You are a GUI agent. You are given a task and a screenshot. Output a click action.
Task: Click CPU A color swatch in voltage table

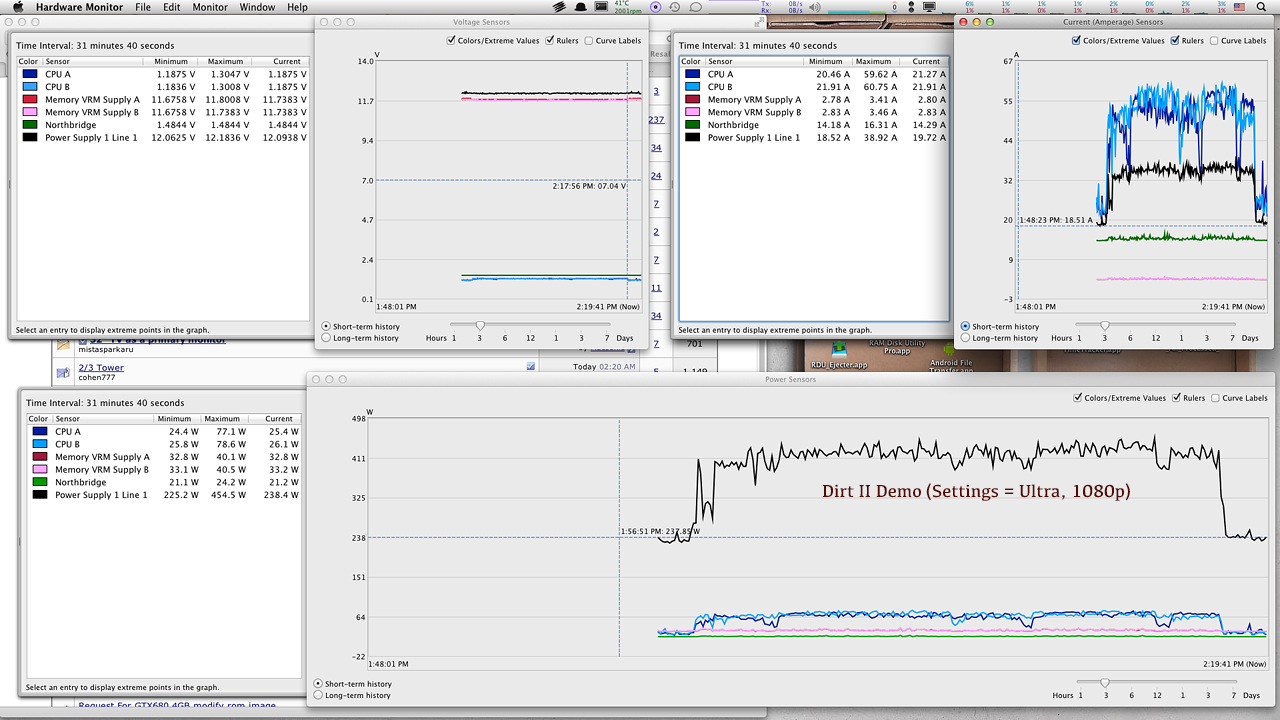point(29,74)
